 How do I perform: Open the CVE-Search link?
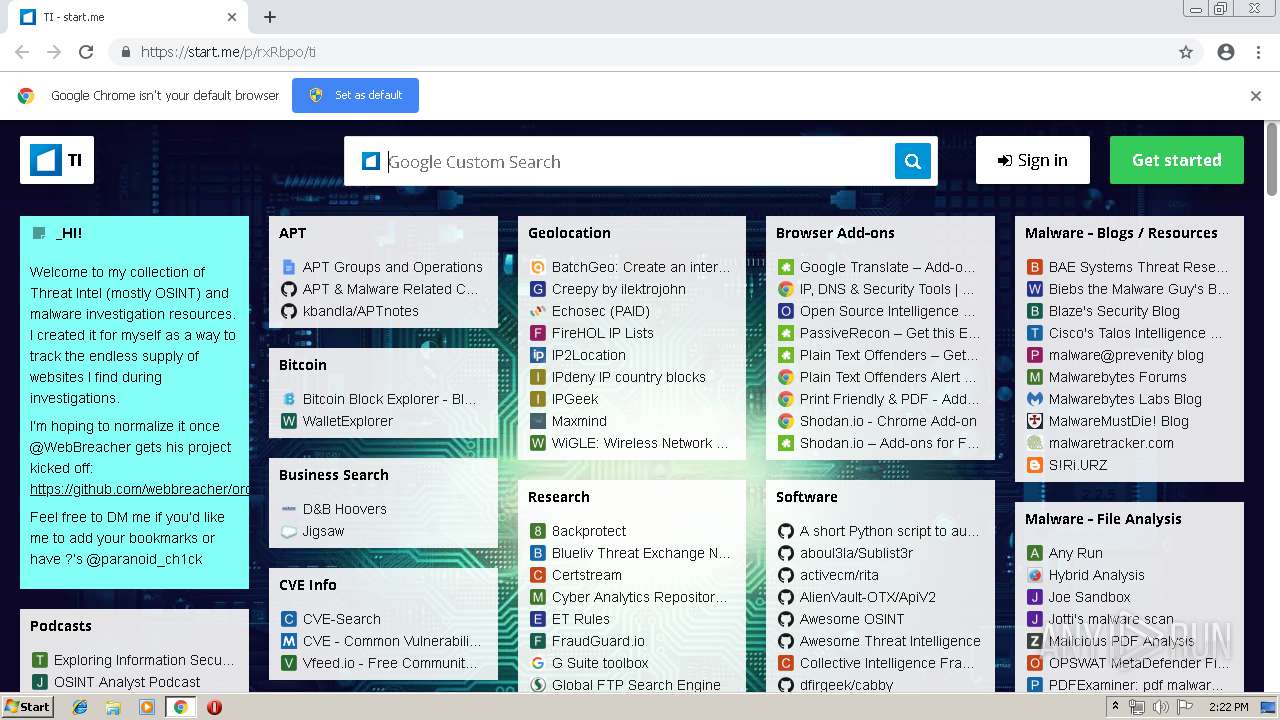342,619
